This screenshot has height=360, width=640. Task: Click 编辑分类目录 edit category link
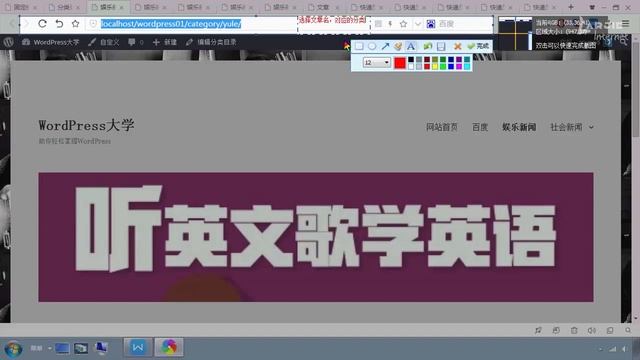[211, 42]
